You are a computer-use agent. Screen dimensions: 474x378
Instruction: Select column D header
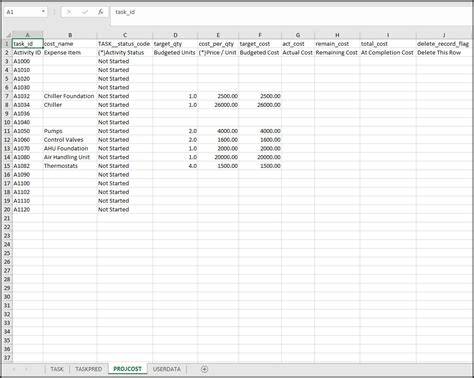pos(175,35)
